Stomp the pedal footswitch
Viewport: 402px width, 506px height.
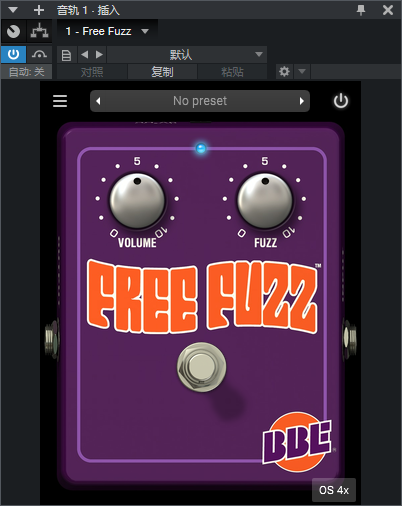click(x=201, y=367)
